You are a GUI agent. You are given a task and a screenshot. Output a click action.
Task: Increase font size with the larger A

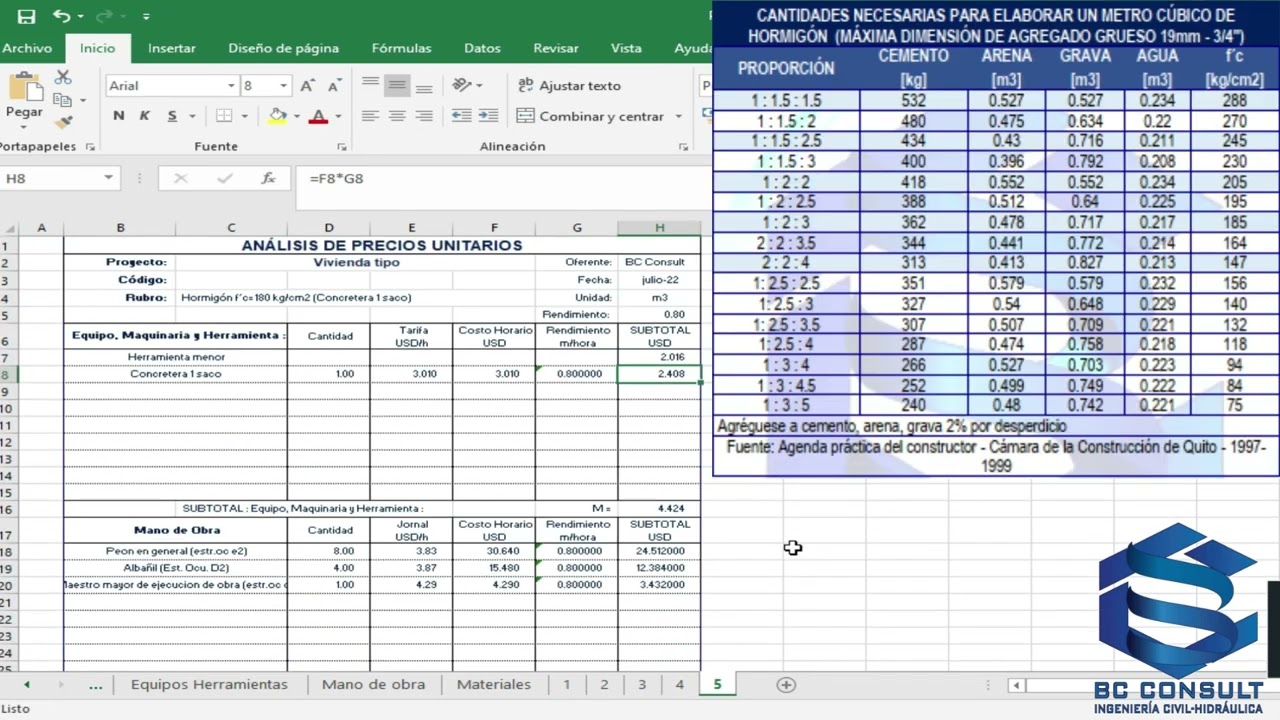(x=308, y=86)
